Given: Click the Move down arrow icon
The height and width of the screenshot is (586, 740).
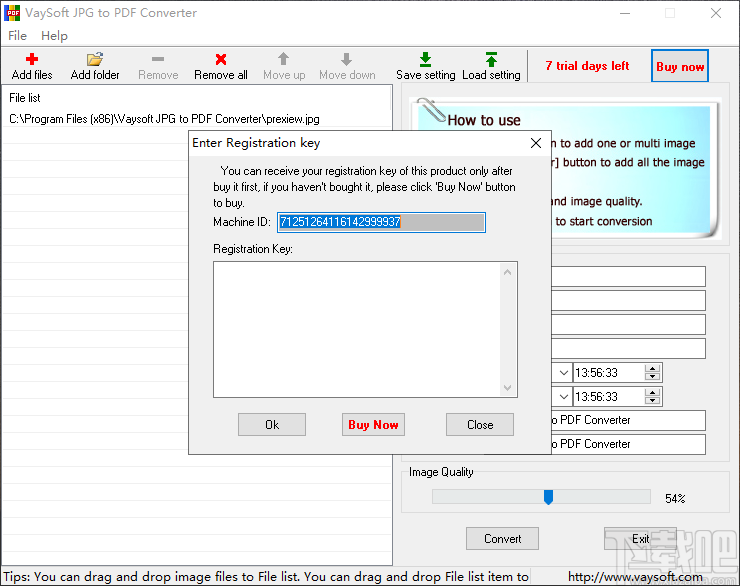Looking at the screenshot, I should (x=346, y=59).
